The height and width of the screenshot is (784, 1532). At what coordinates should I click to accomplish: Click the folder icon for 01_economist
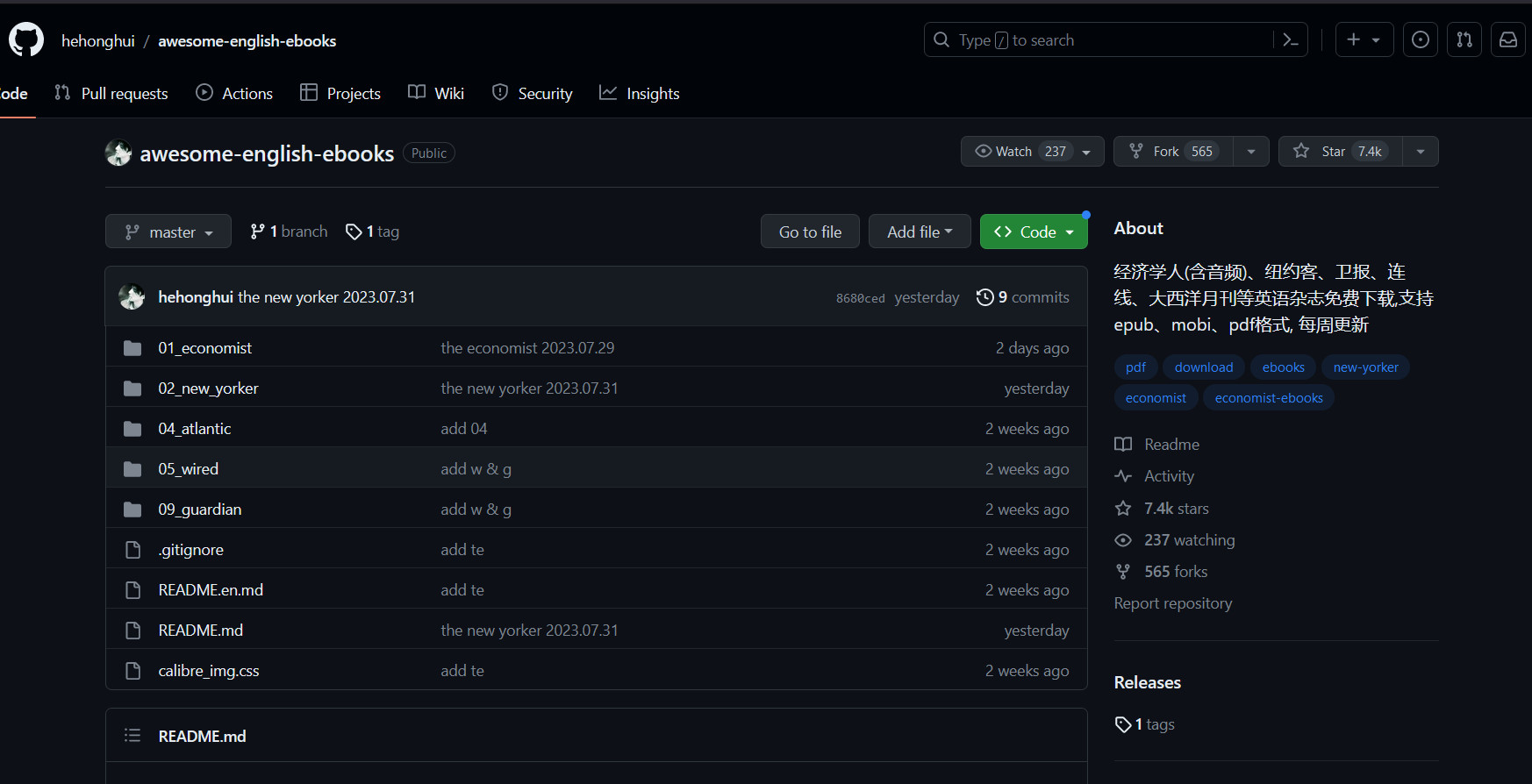pyautogui.click(x=132, y=348)
